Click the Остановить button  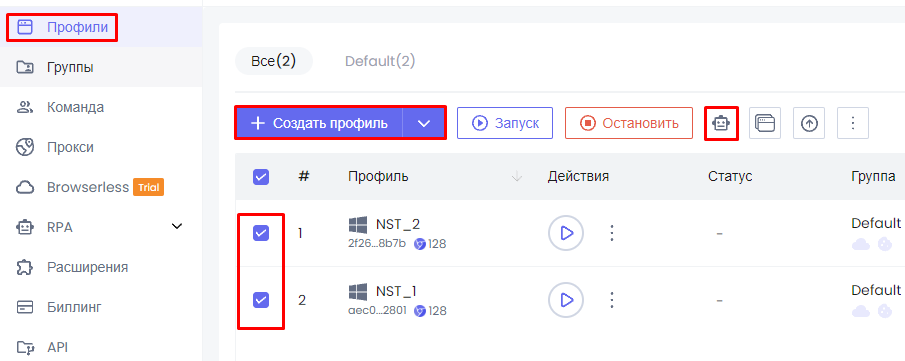point(629,123)
